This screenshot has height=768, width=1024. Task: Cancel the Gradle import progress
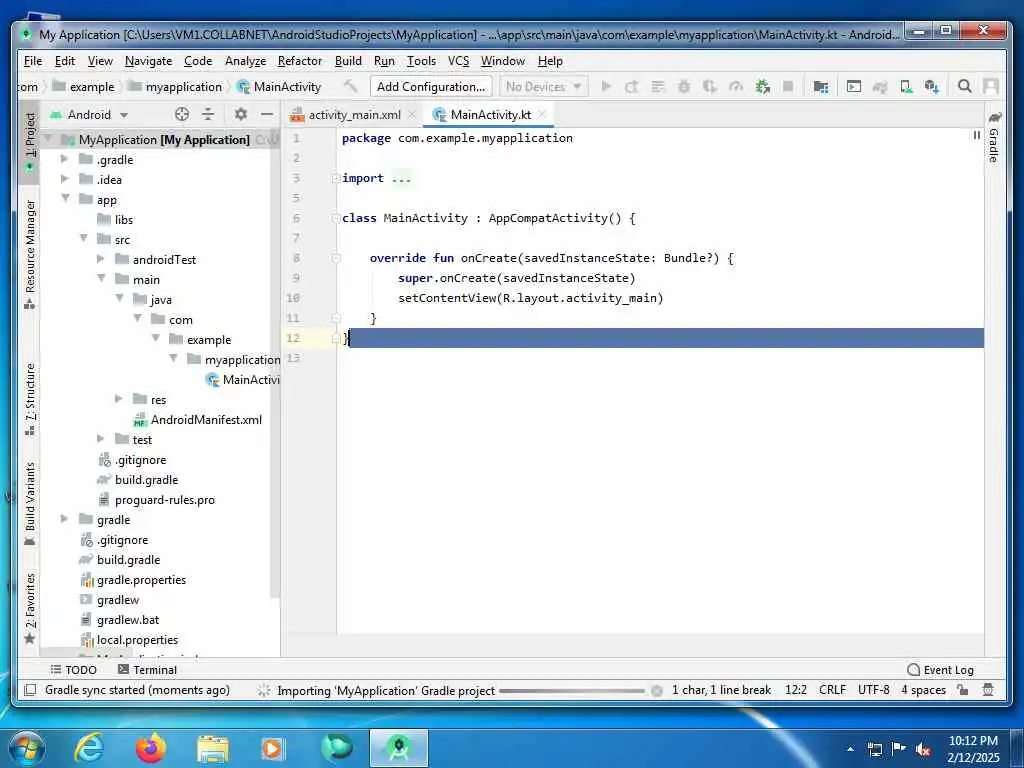pos(657,691)
